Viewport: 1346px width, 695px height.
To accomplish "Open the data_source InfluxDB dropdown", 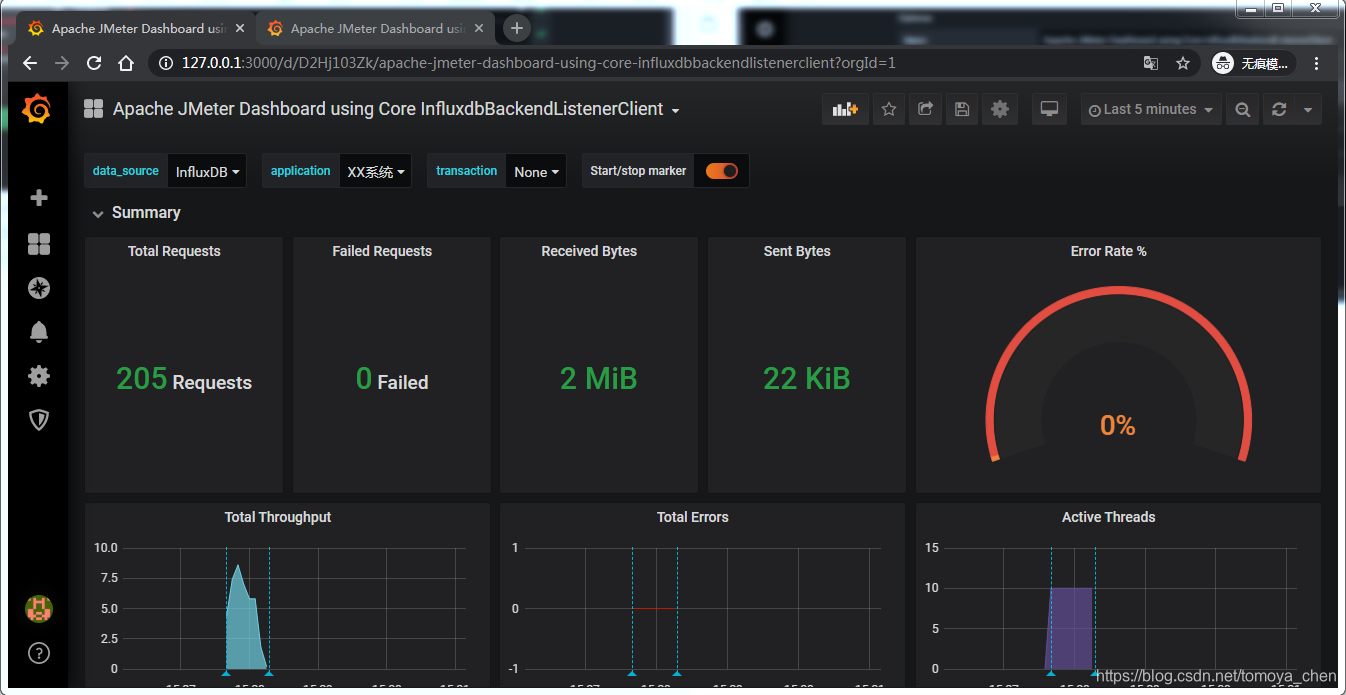I will pos(207,171).
